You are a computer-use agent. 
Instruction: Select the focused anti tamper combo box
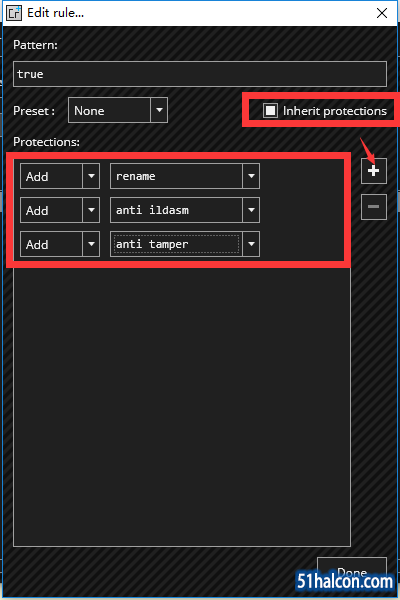tap(185, 244)
